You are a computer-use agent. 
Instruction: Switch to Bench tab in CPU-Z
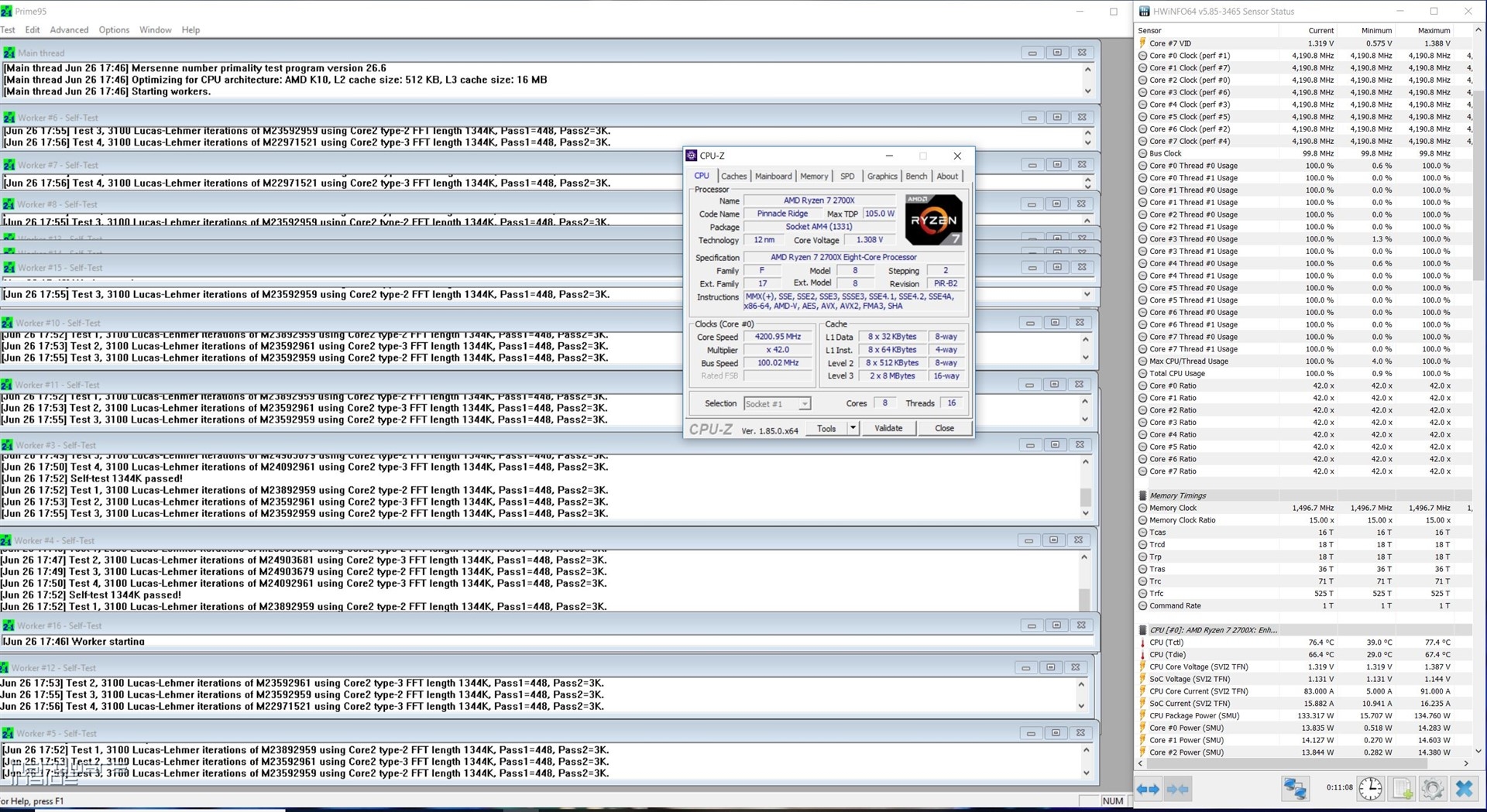tap(916, 176)
